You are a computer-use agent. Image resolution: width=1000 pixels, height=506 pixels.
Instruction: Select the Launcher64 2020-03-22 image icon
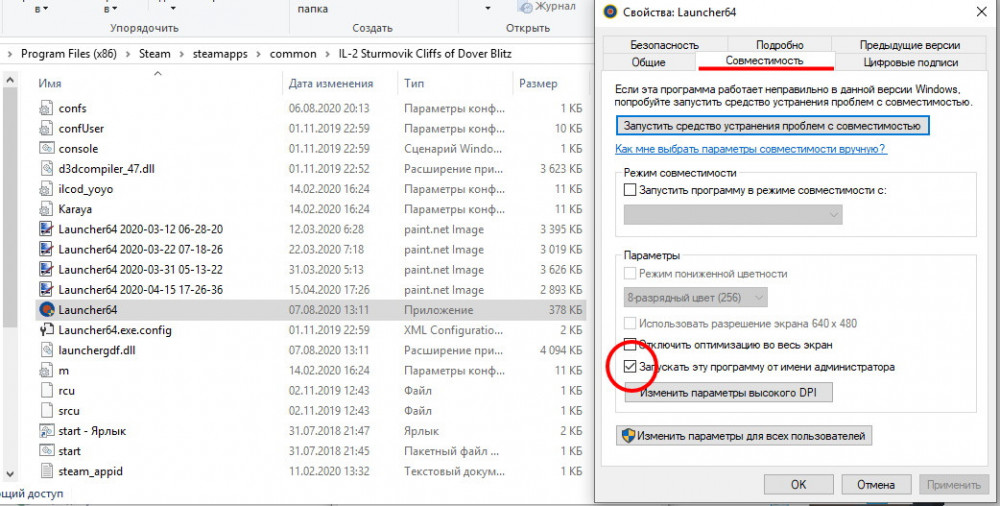coord(46,249)
